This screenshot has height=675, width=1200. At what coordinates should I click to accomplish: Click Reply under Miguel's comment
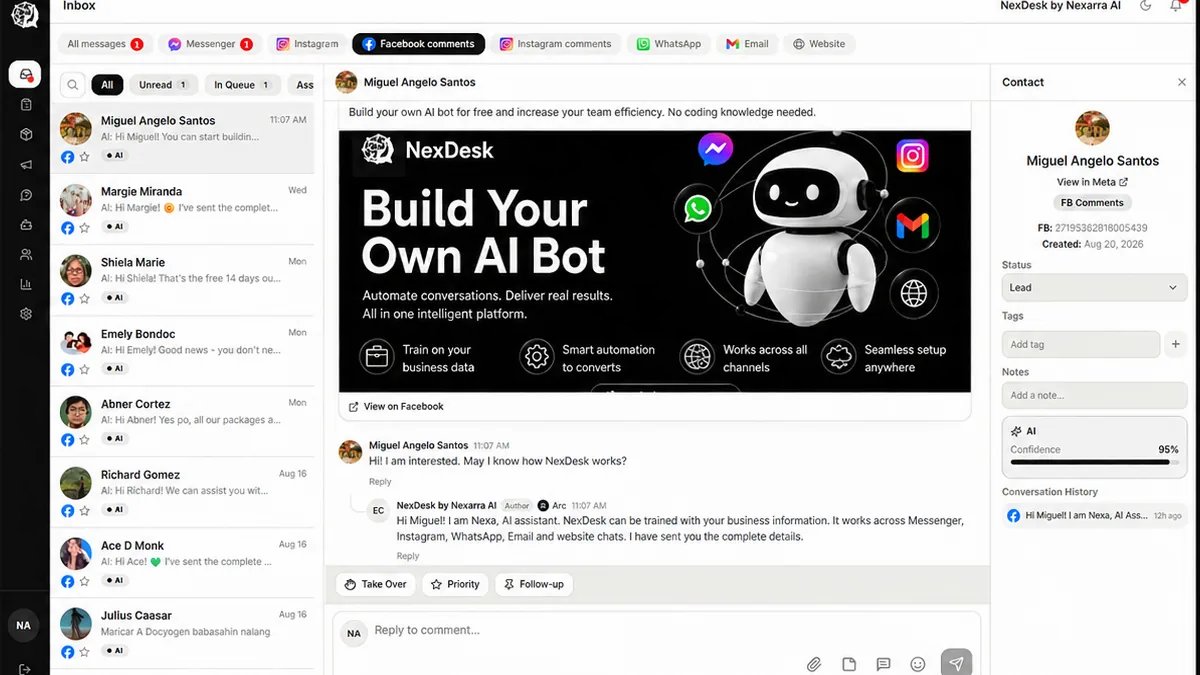[x=380, y=482]
